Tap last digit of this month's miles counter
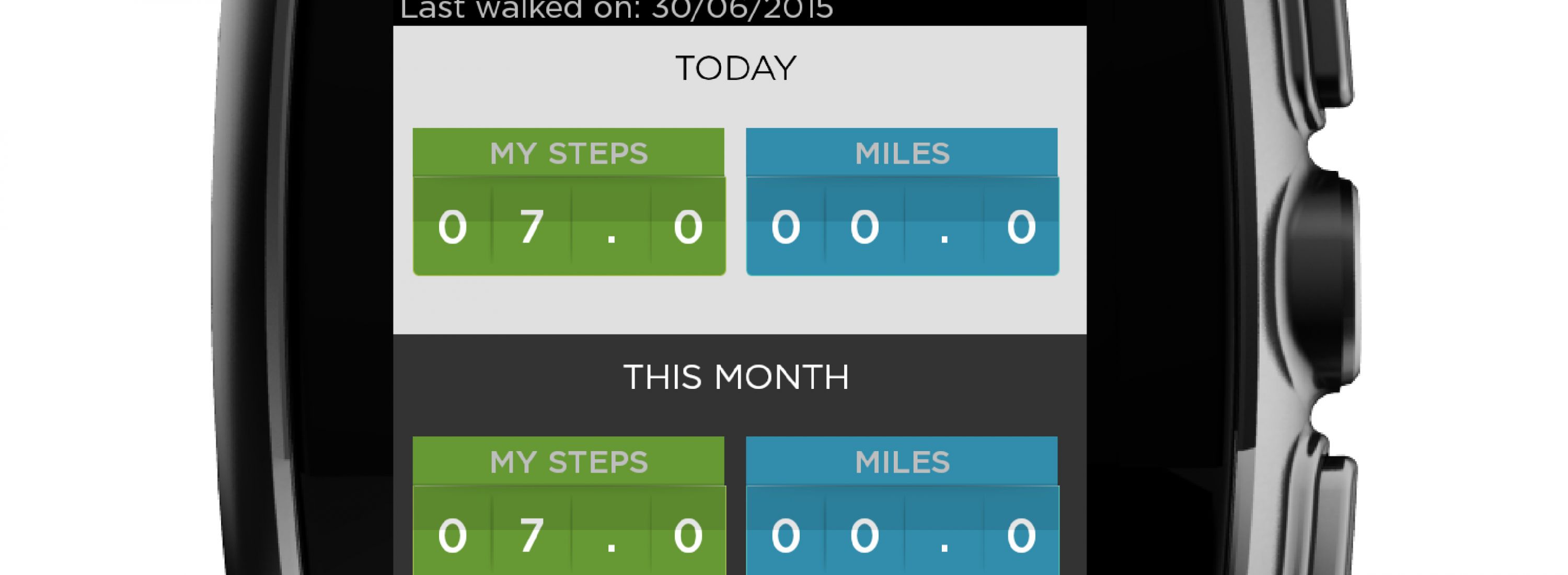This screenshot has height=575, width=1568. tap(1021, 535)
